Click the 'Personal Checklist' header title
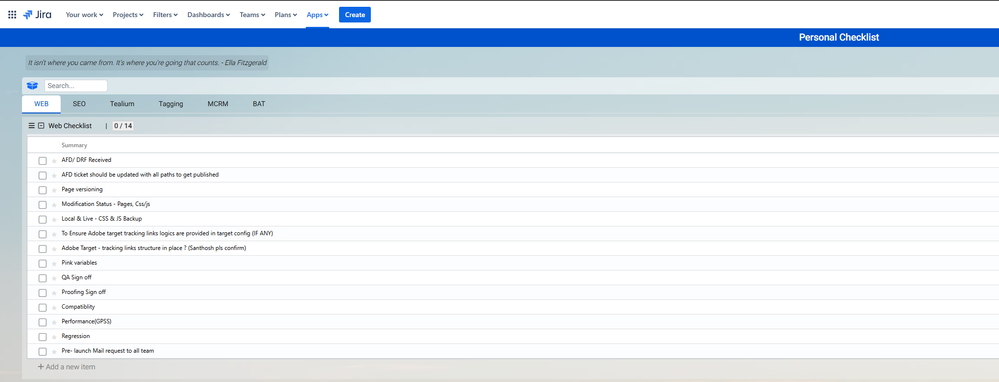The image size is (999, 382). click(x=839, y=38)
